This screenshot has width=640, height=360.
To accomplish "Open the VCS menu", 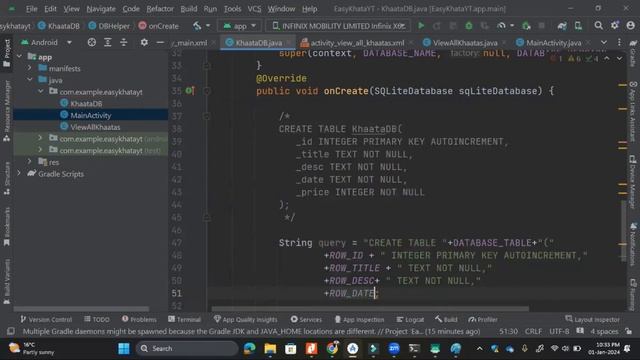I will point(254,9).
